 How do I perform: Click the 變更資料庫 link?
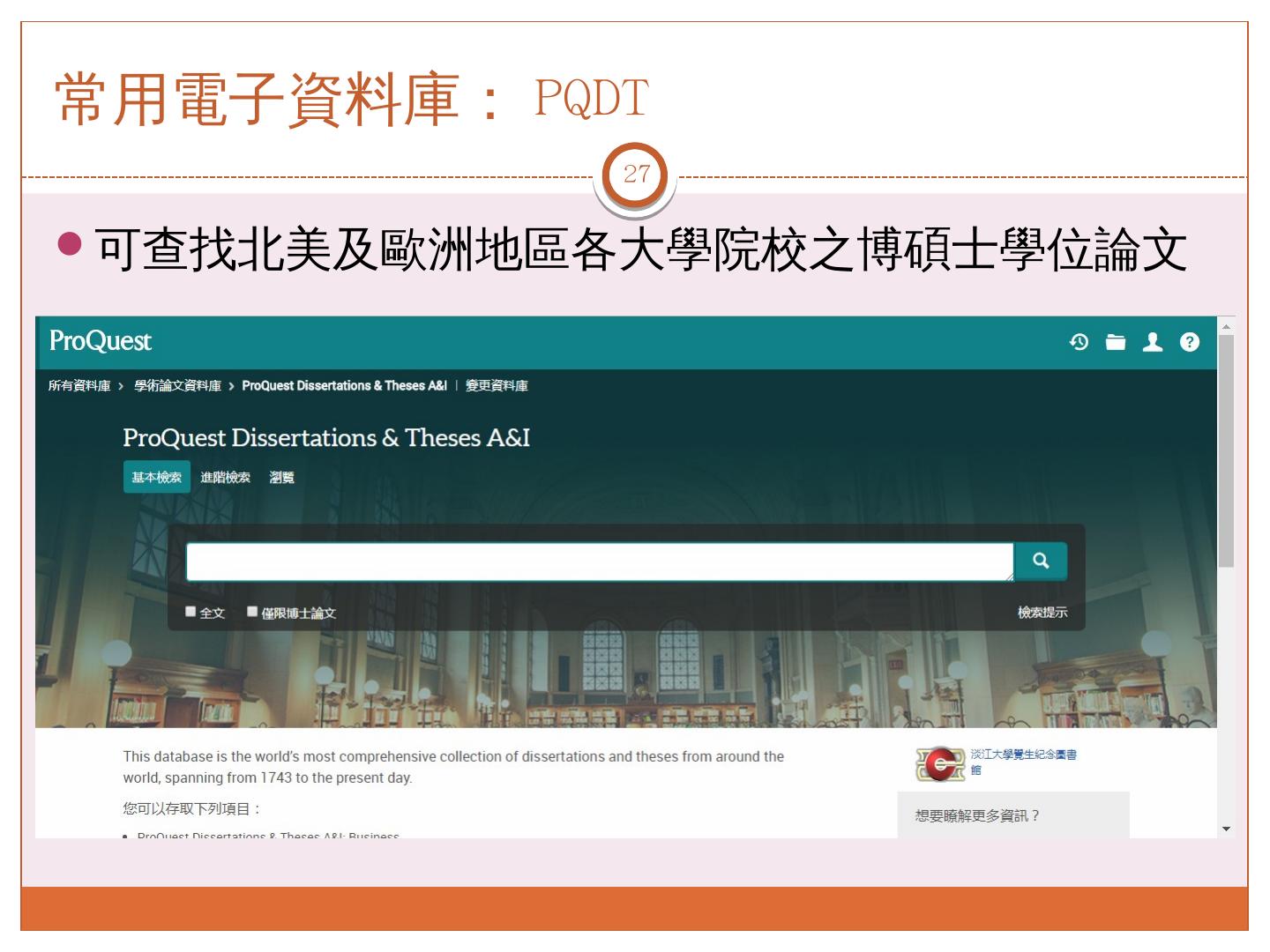(497, 385)
